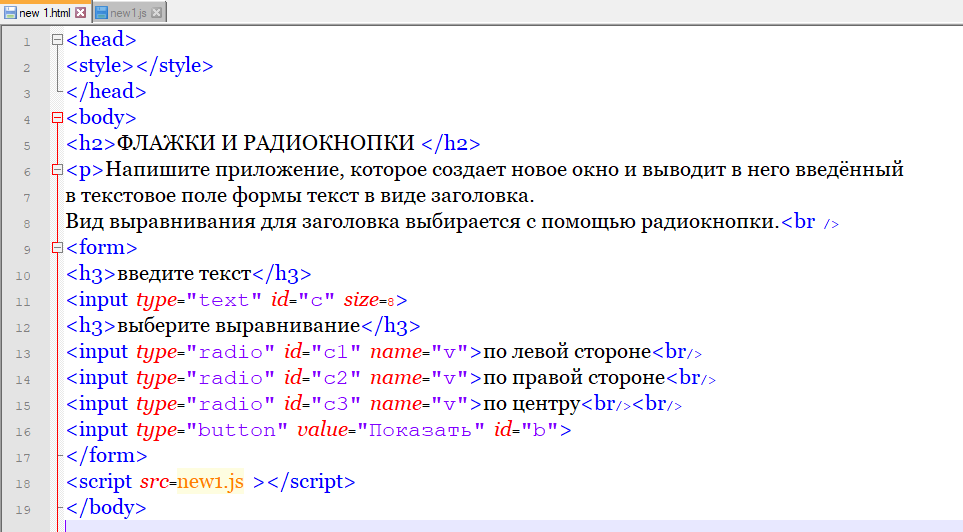Place cursor on the h2 heading text
This screenshot has width=963, height=532.
[266, 144]
